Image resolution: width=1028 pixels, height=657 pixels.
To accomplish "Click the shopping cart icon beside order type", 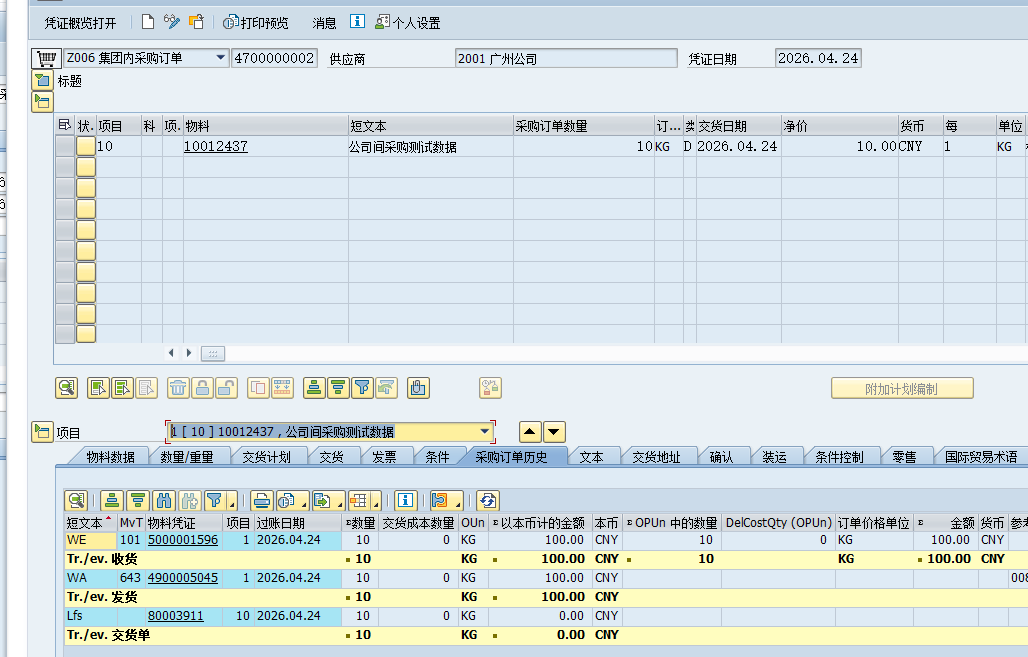I will [x=46, y=58].
